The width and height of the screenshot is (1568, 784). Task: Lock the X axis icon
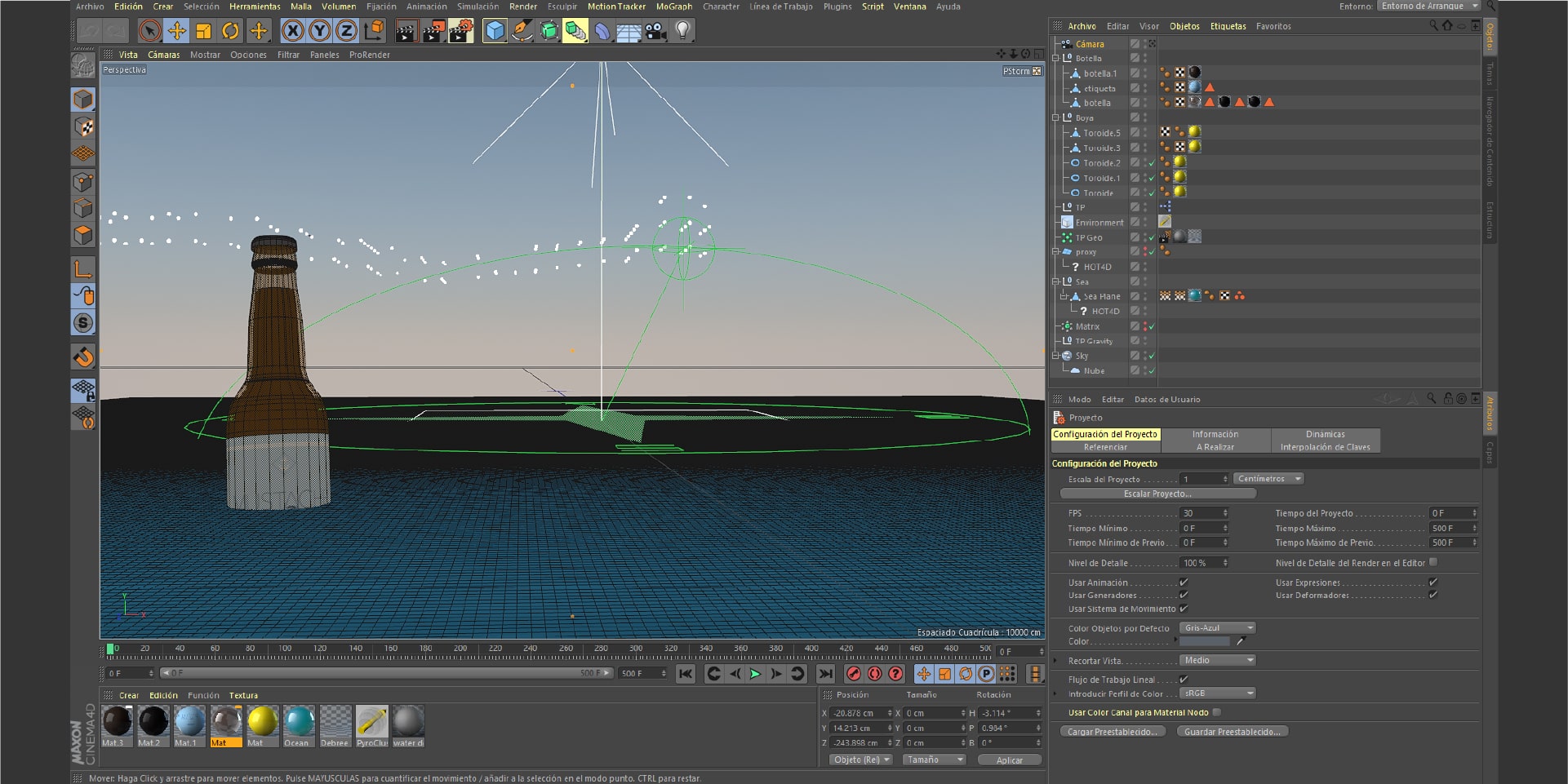(292, 30)
